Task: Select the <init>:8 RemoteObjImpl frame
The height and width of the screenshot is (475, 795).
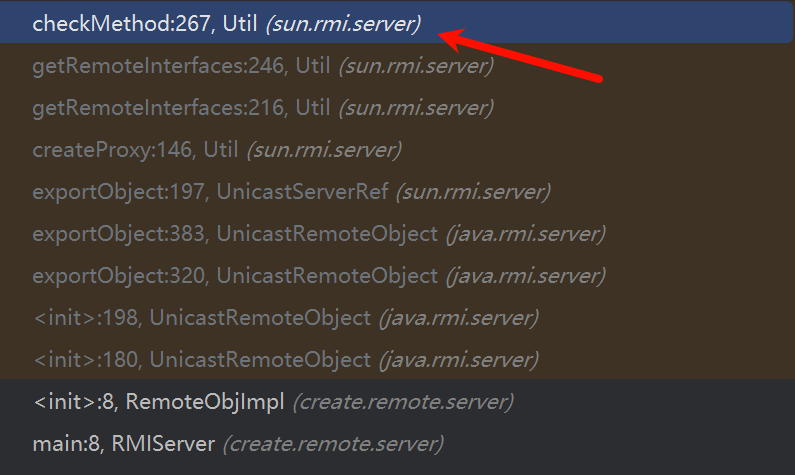Action: [x=398, y=402]
